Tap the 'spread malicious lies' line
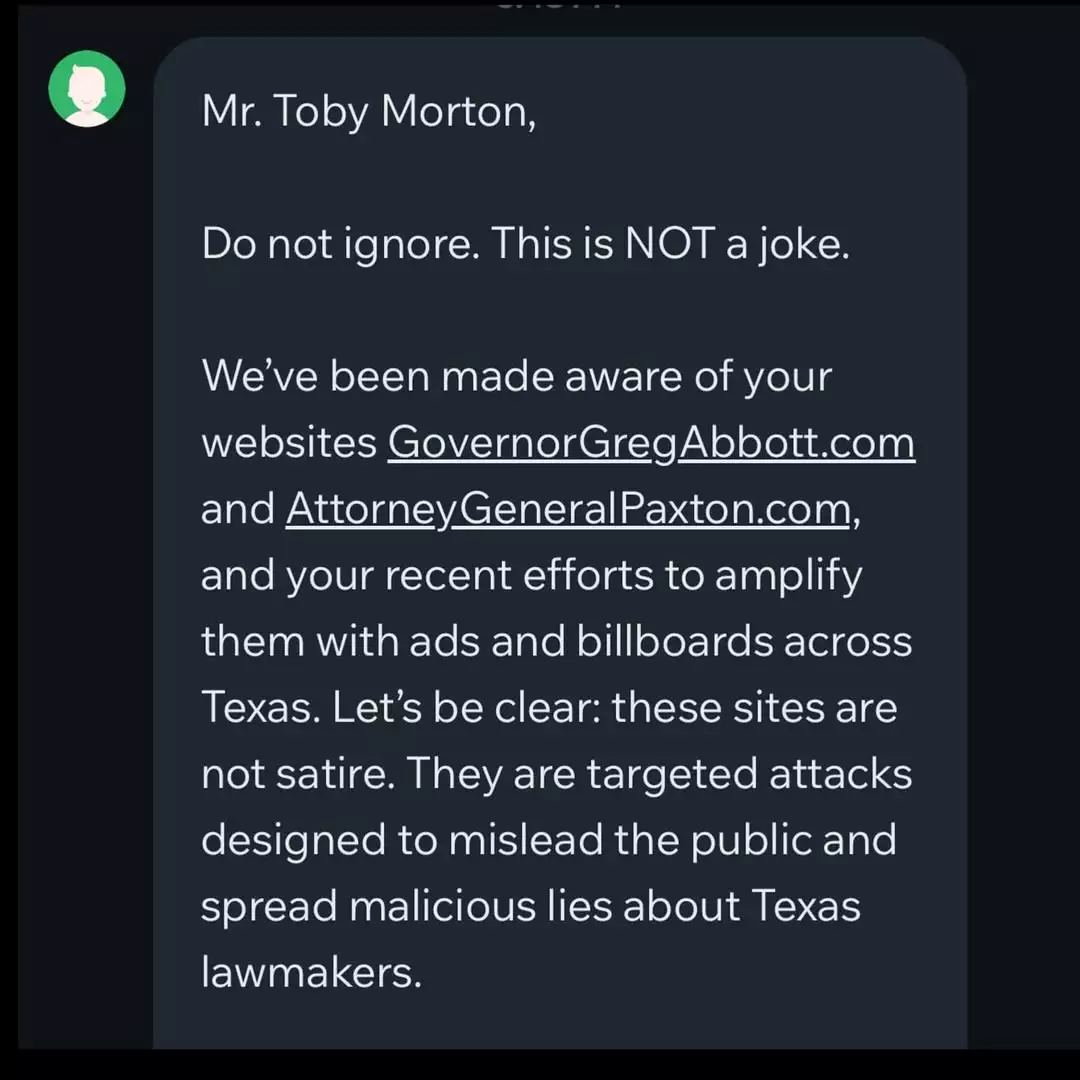Screen dimensions: 1080x1080 point(530,906)
